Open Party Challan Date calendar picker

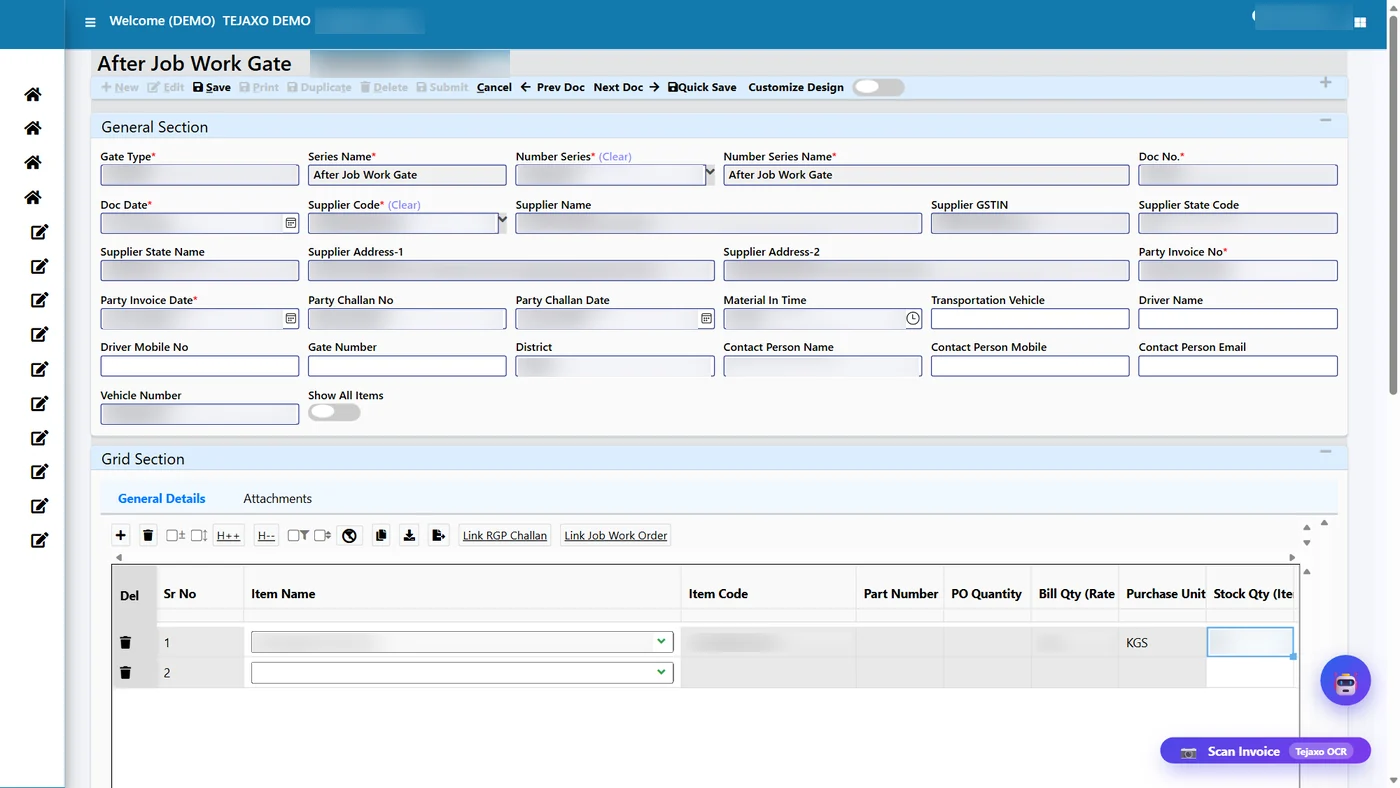coord(706,319)
